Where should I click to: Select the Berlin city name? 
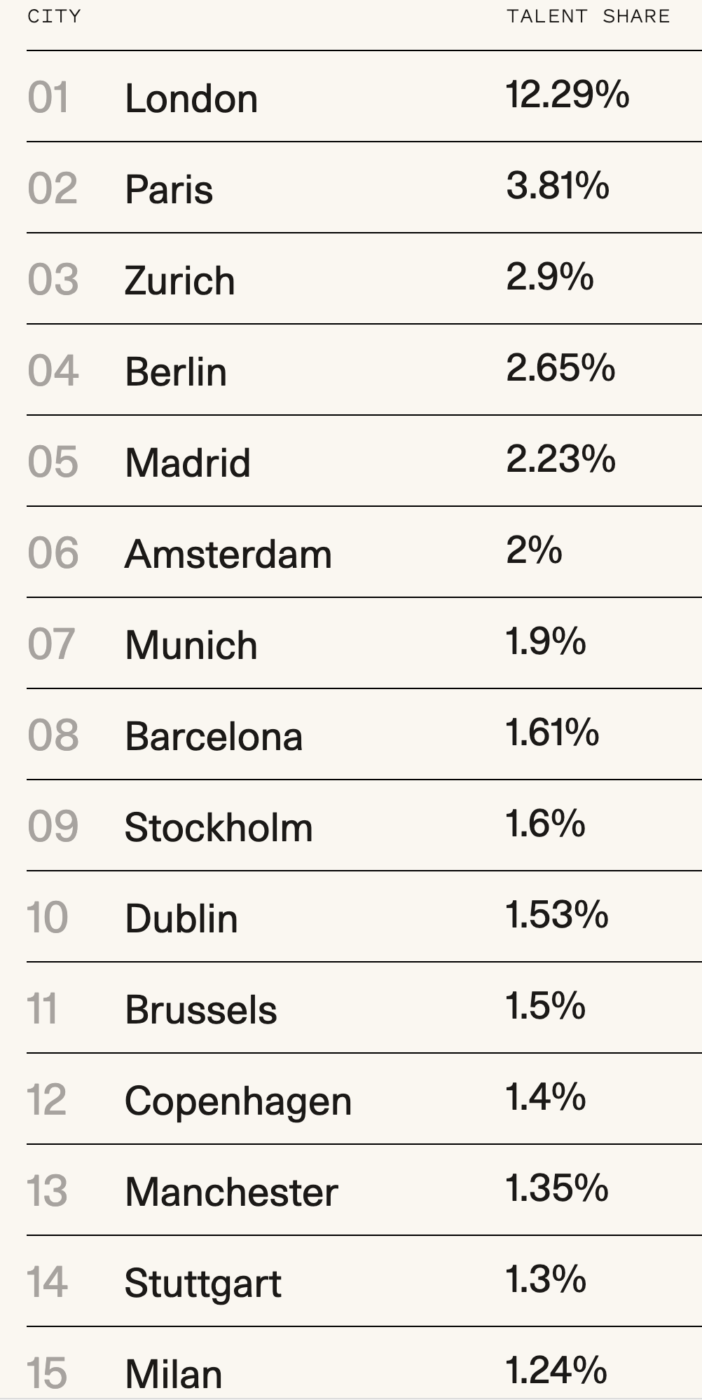[x=176, y=372]
